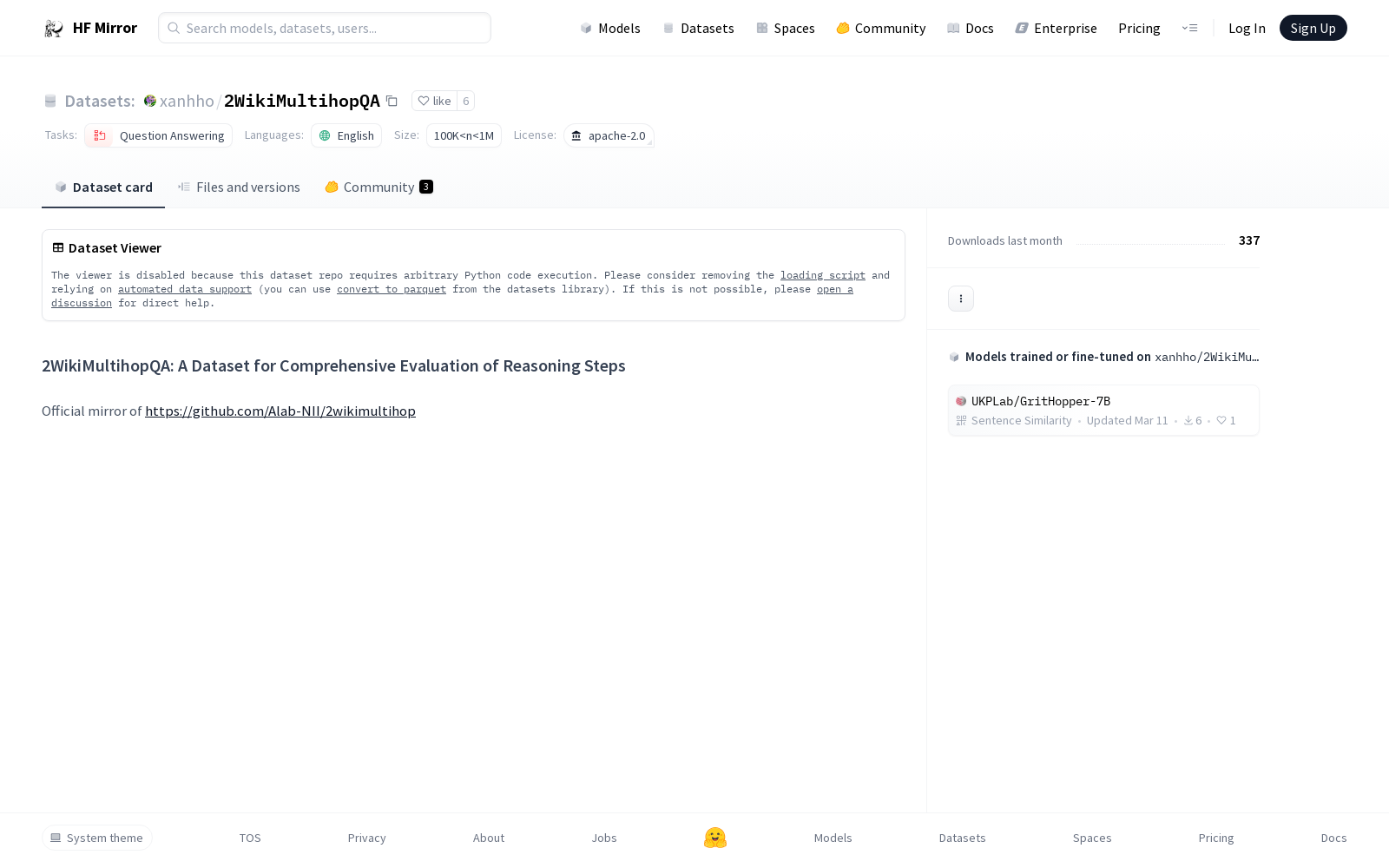This screenshot has height=868, width=1389.
Task: Select the English language tag
Action: tap(346, 135)
